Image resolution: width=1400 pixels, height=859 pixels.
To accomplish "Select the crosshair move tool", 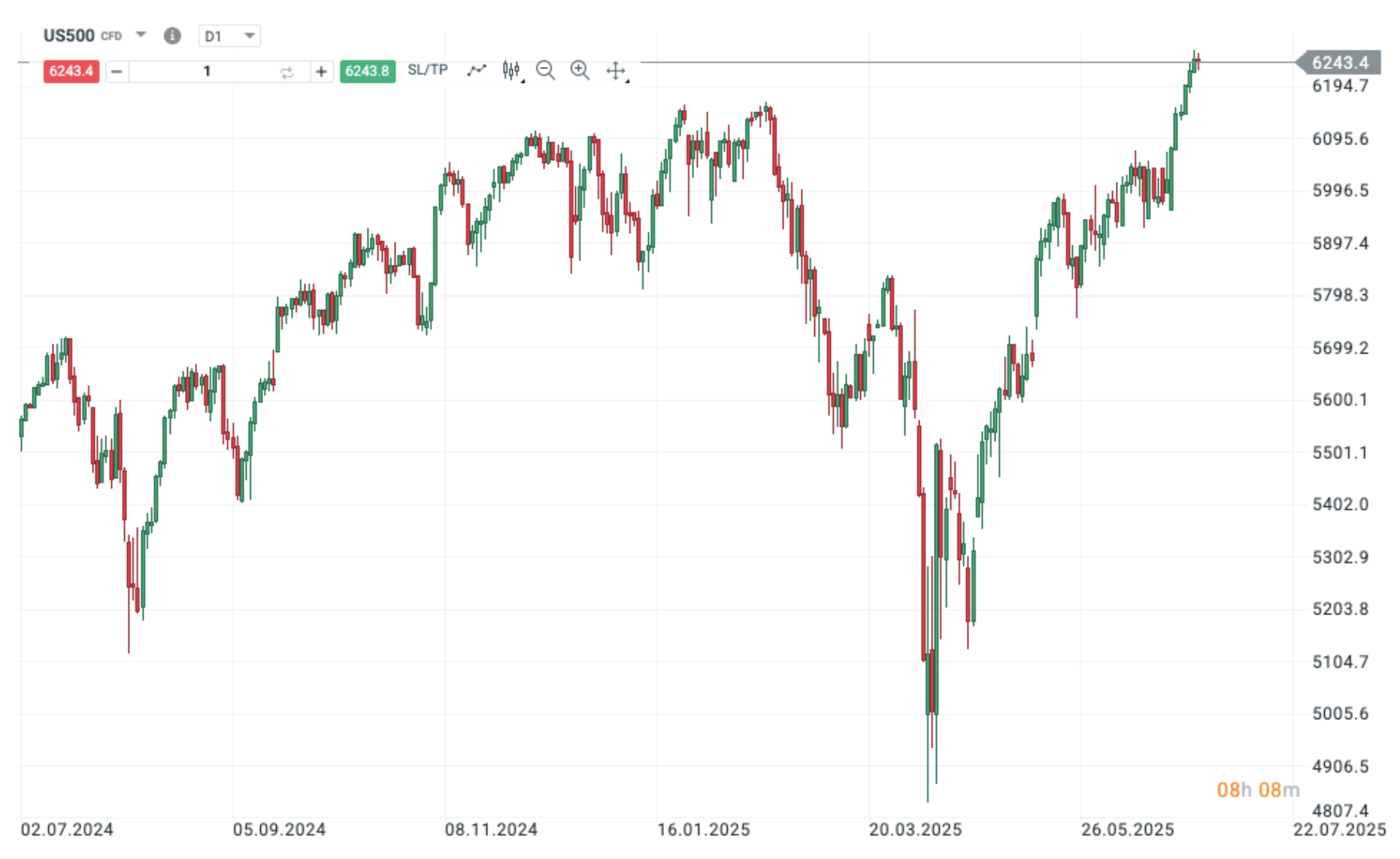I will point(616,71).
